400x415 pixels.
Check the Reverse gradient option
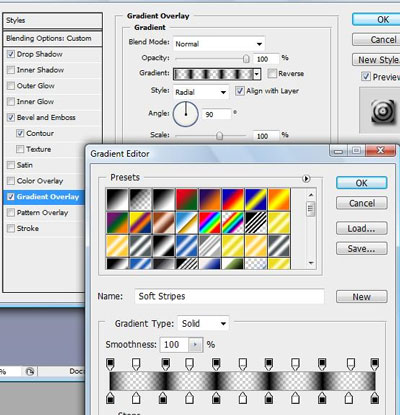coord(272,73)
